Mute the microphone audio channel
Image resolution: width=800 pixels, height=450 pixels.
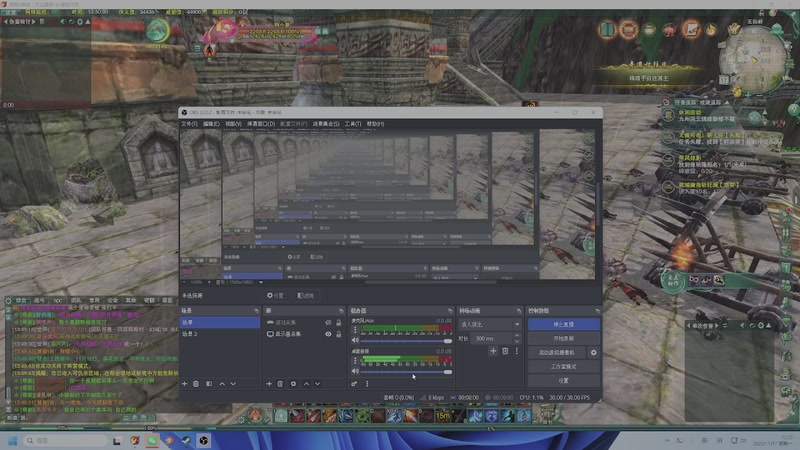pos(356,340)
